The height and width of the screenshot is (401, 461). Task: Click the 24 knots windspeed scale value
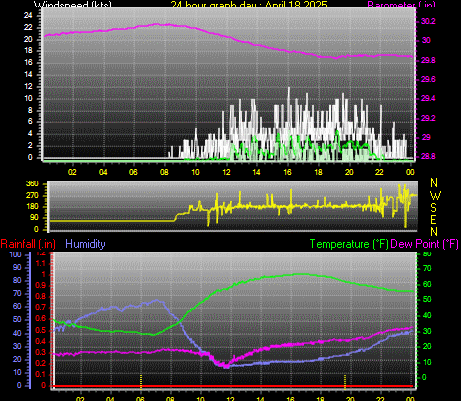[28, 15]
